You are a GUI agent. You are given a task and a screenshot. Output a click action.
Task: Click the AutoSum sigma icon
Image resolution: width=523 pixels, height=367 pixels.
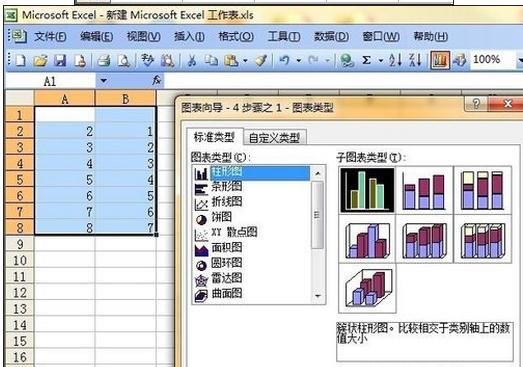pyautogui.click(x=366, y=60)
